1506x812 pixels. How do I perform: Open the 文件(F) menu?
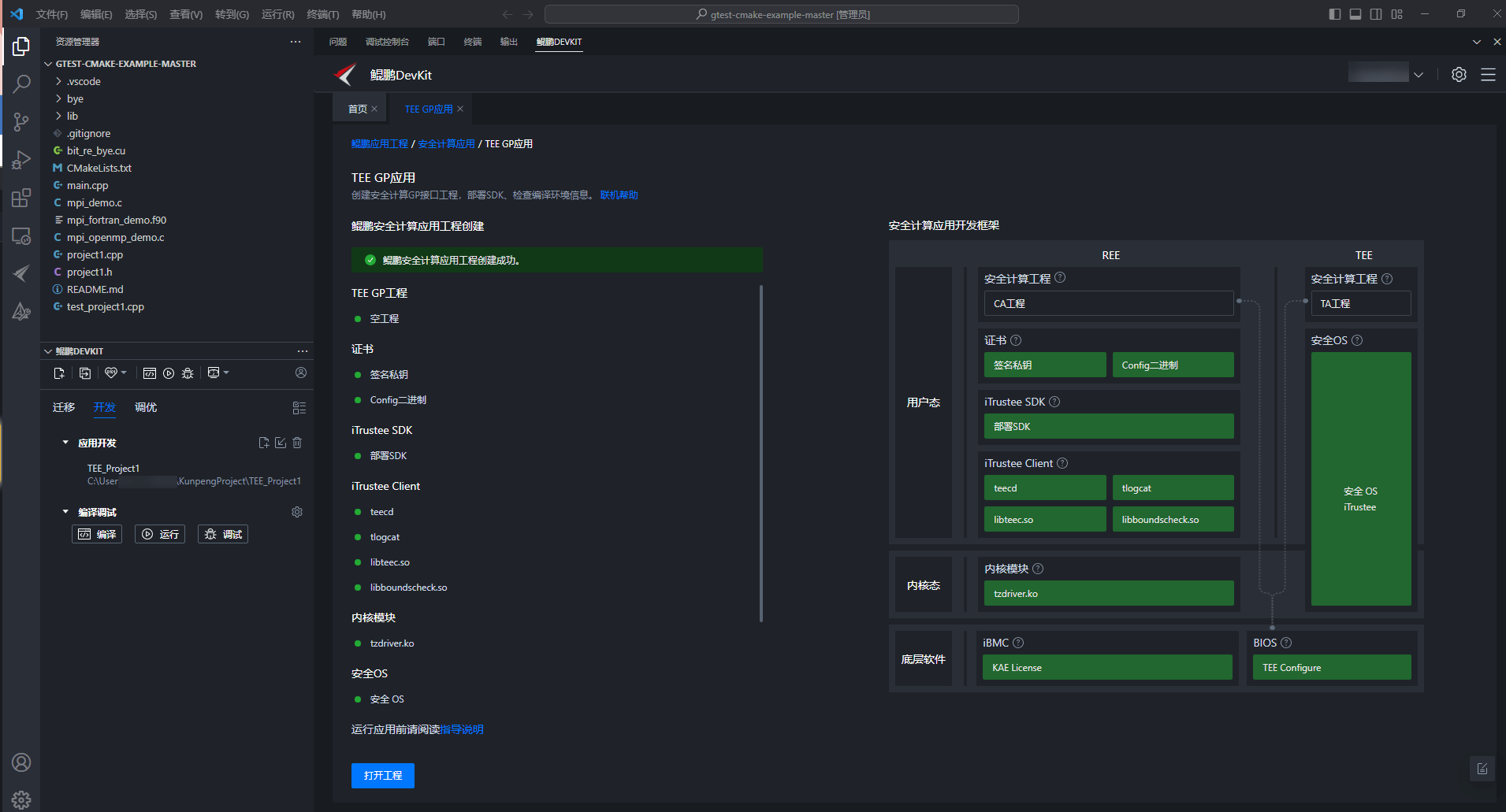tap(52, 14)
